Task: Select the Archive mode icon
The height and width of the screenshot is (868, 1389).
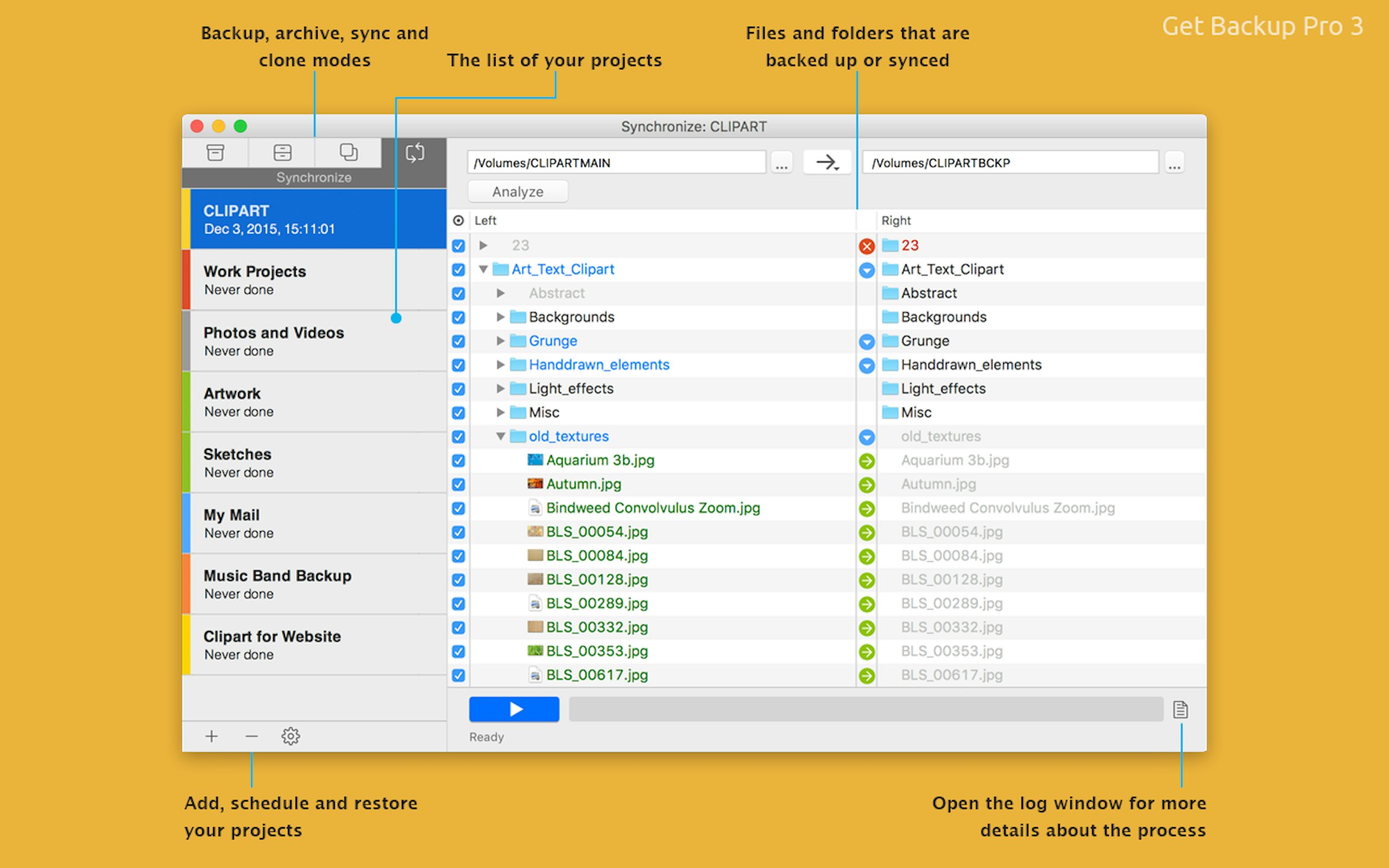Action: (281, 152)
